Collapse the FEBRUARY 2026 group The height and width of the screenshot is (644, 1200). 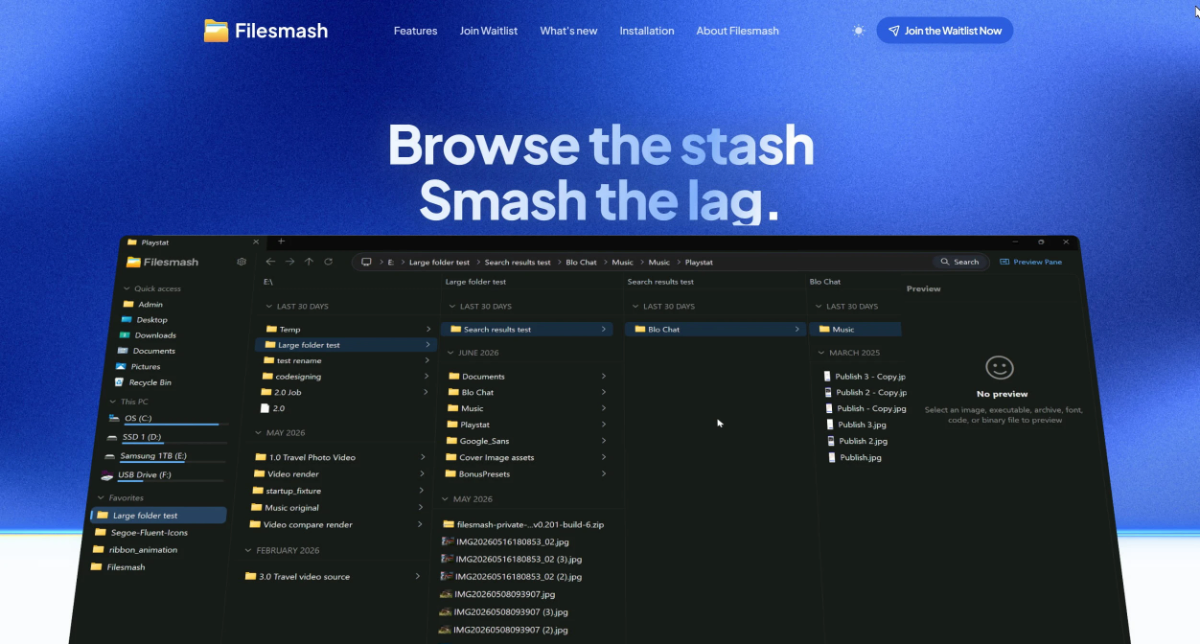[x=249, y=550]
